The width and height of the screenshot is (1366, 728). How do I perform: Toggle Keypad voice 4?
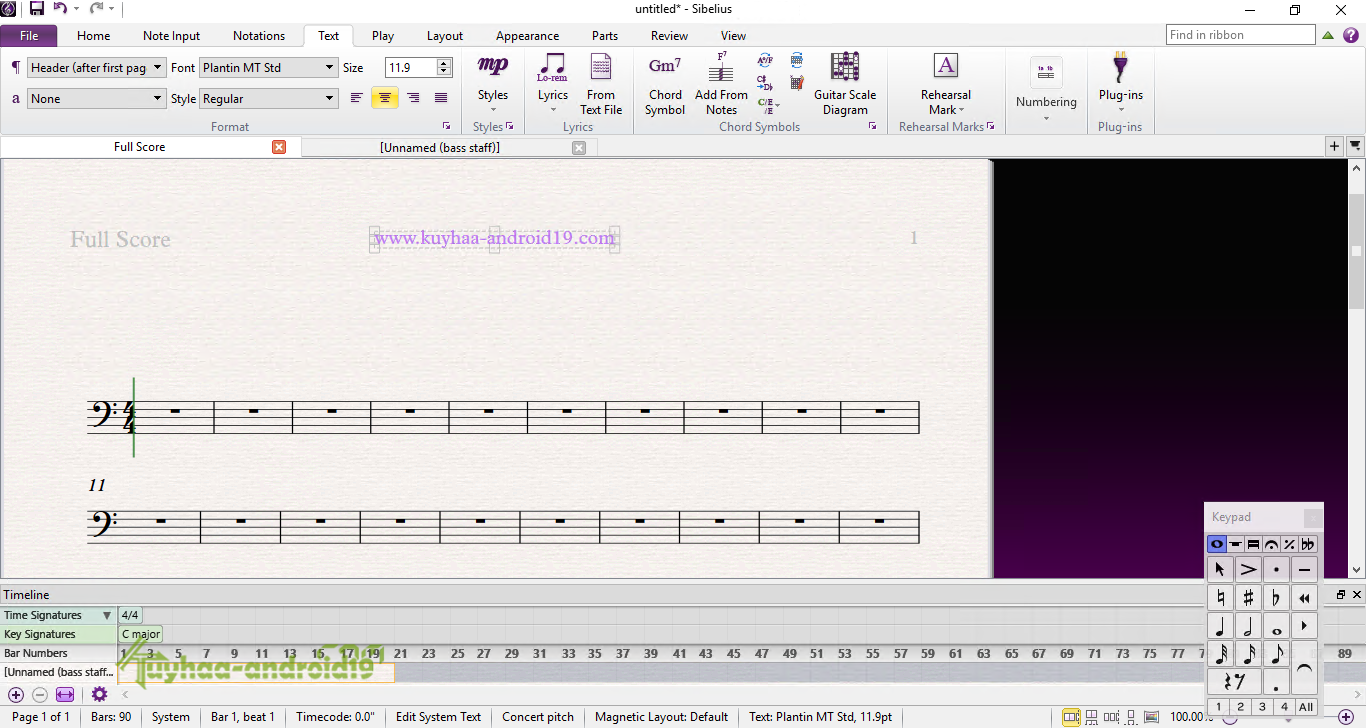click(1284, 707)
